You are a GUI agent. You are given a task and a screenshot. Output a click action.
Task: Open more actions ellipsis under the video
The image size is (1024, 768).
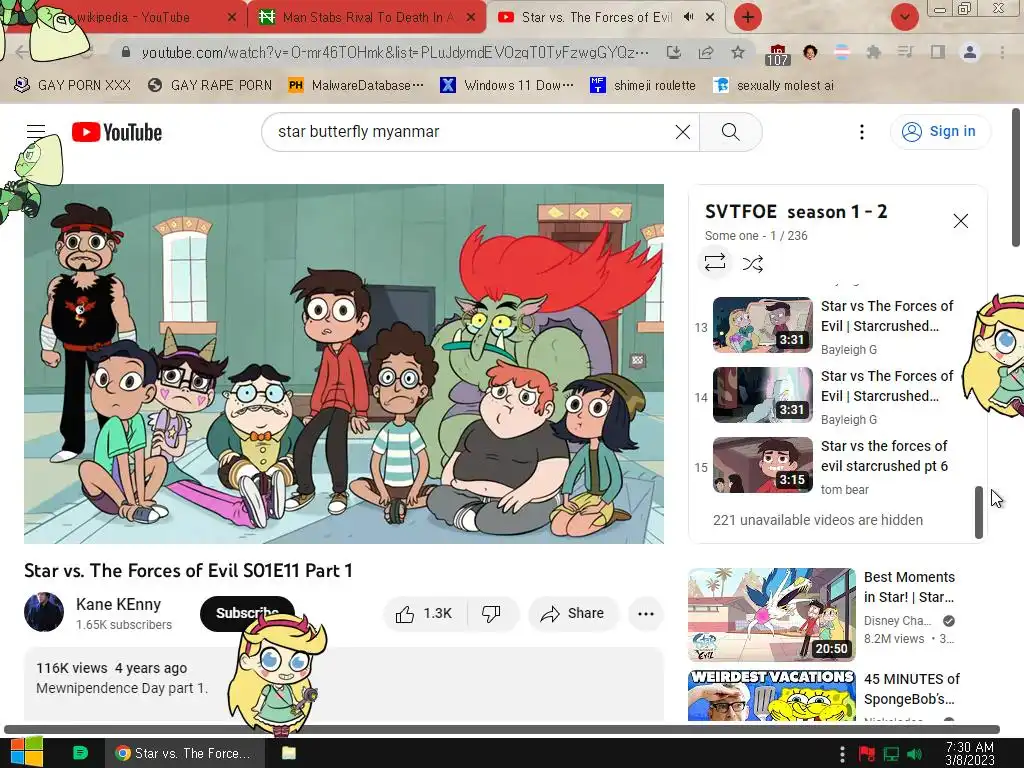click(x=645, y=613)
